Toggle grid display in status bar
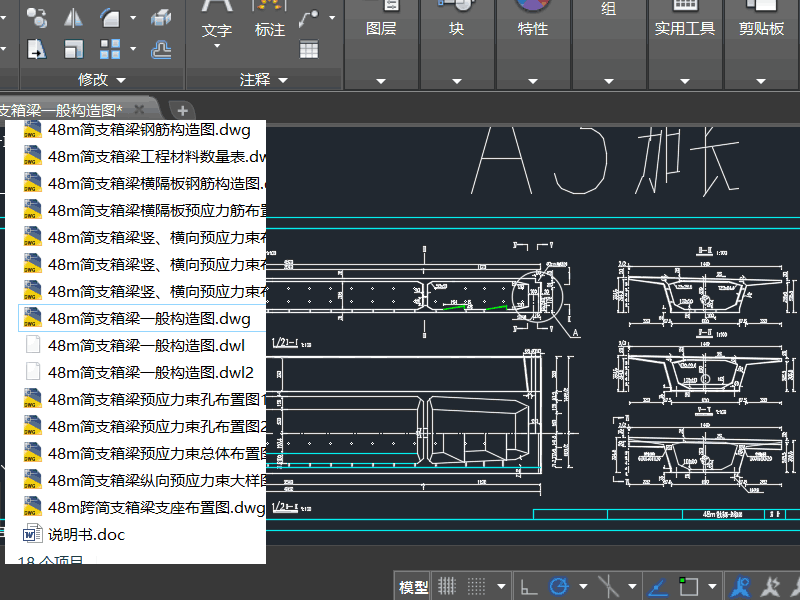 (449, 586)
